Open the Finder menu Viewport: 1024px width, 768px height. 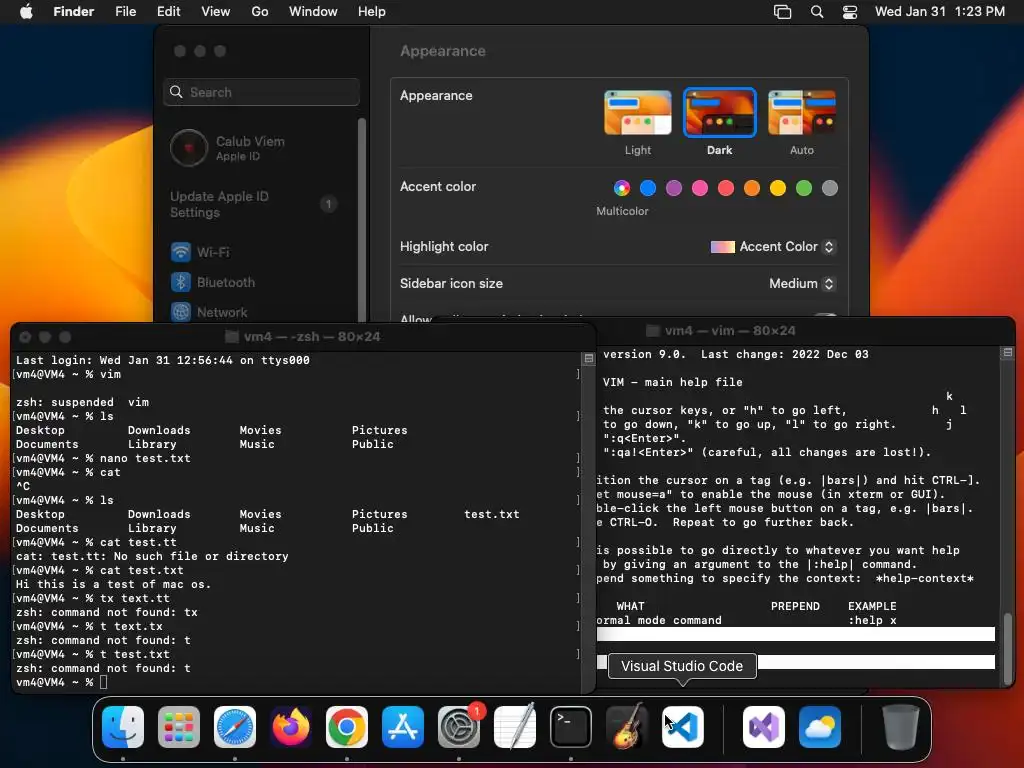pos(73,11)
